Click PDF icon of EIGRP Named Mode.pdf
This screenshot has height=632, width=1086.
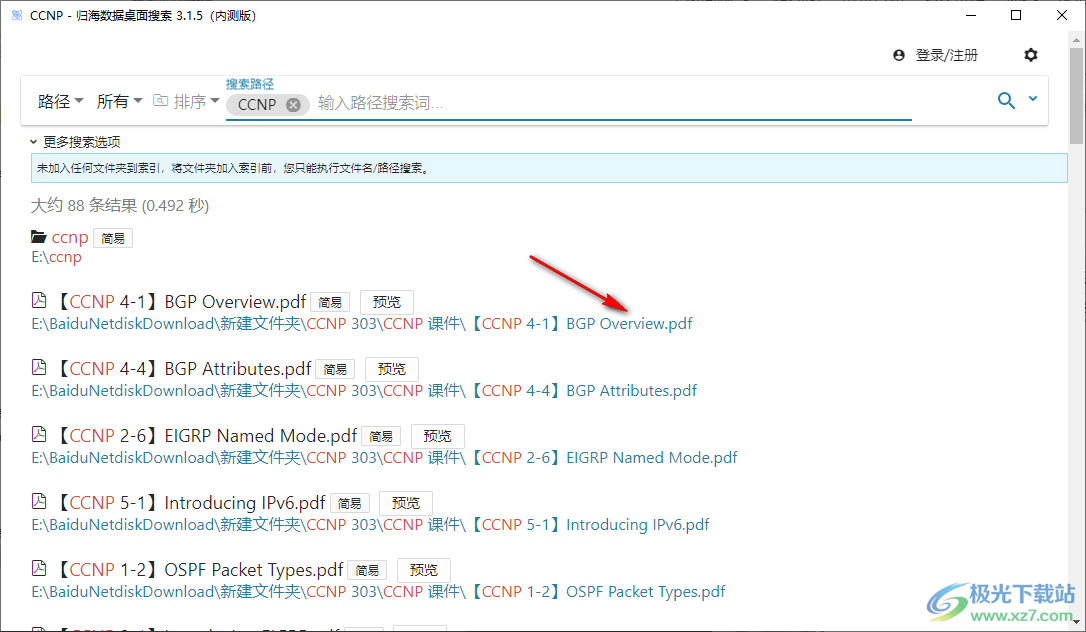[39, 435]
